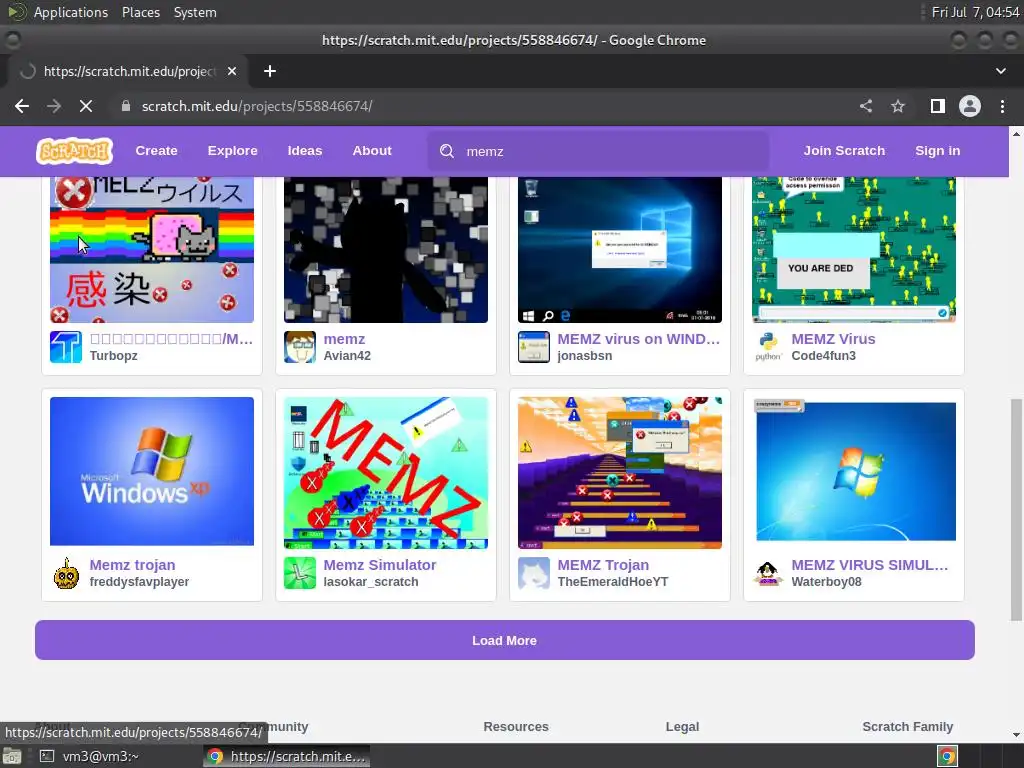Toggle the Chrome side panel icon
This screenshot has height=768, width=1024.
point(938,106)
